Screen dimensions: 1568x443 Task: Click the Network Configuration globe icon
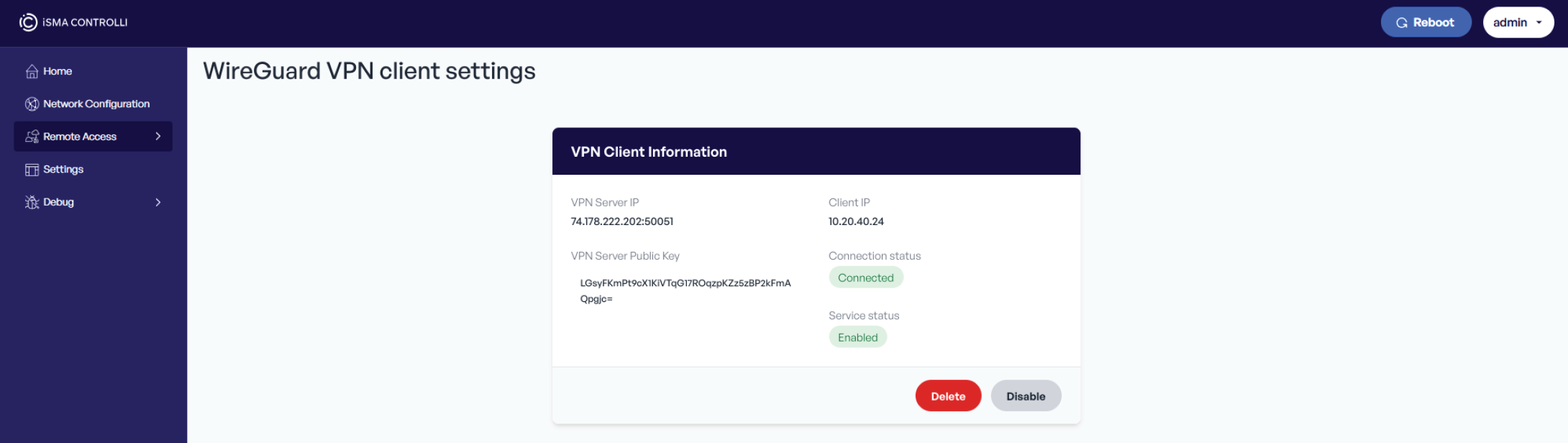pyautogui.click(x=32, y=104)
